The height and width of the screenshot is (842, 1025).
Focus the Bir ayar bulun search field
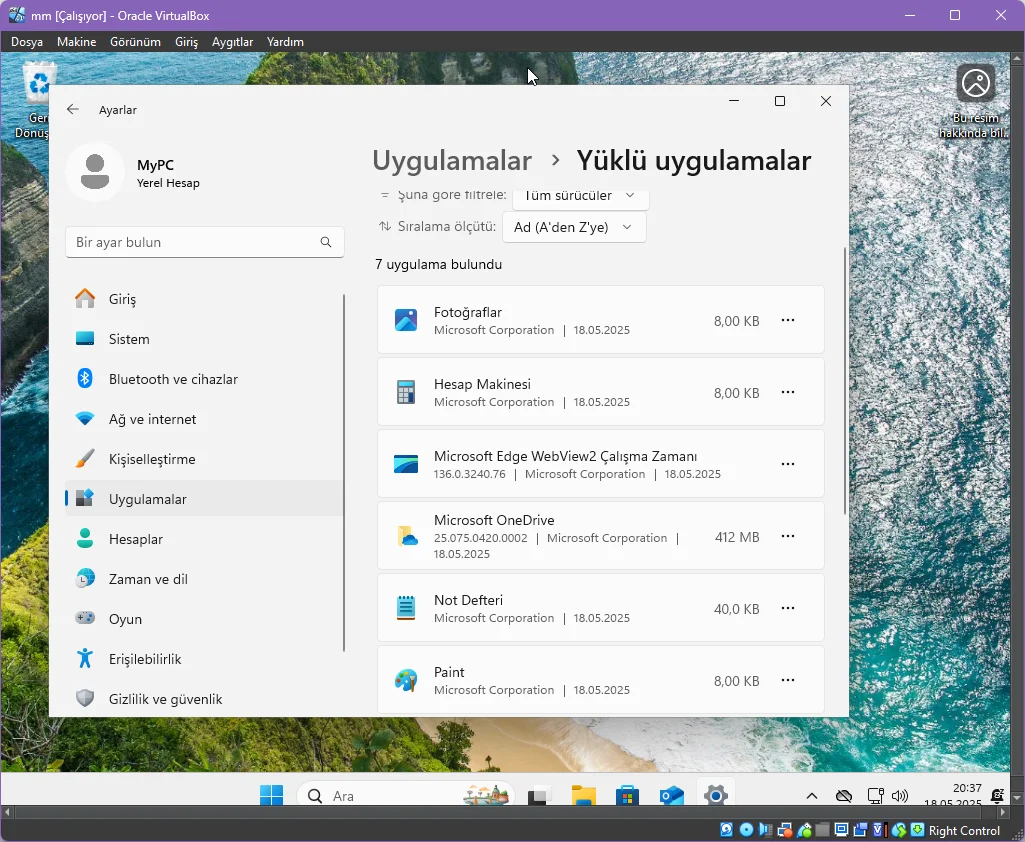pyautogui.click(x=205, y=242)
